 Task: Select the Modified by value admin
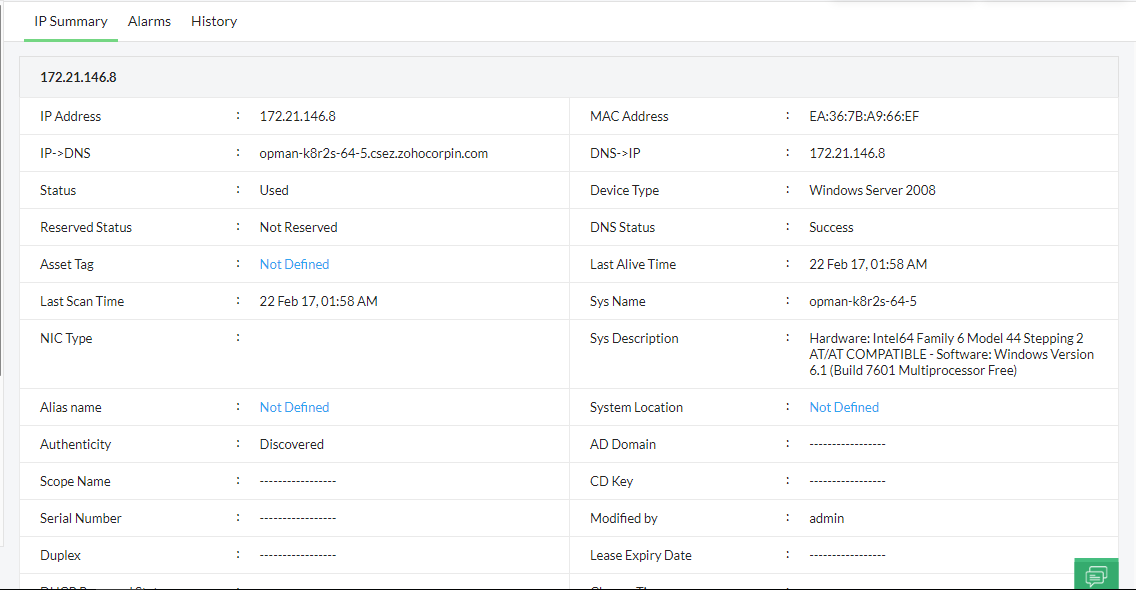pos(827,517)
